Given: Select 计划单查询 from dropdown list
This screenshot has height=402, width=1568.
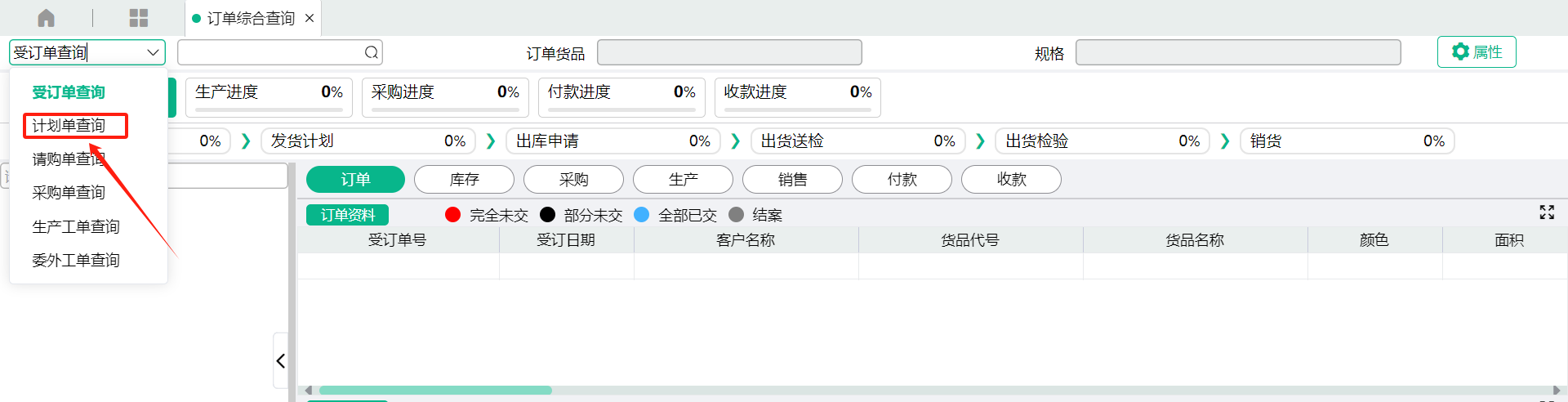Looking at the screenshot, I should 69,125.
